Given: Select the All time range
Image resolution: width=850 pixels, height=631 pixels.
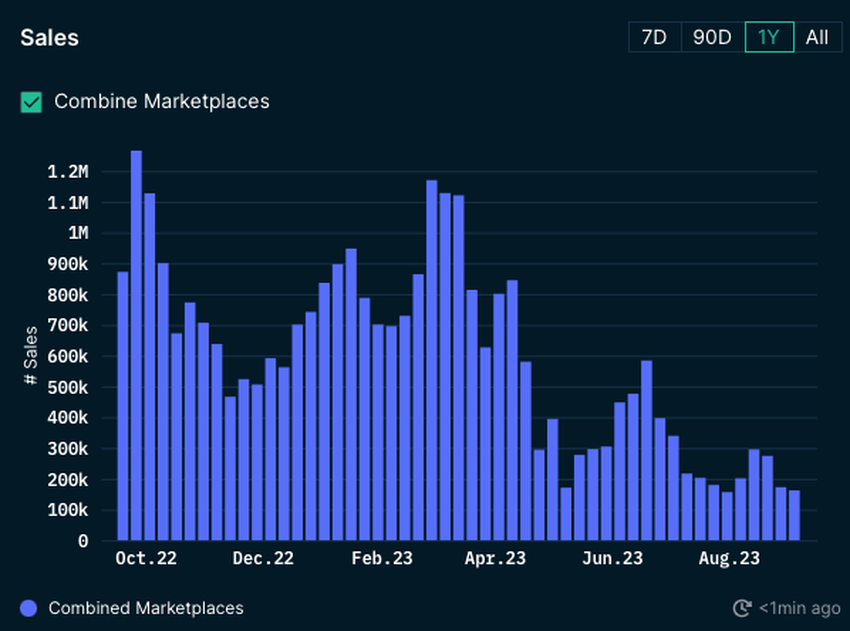Looking at the screenshot, I should (x=817, y=37).
